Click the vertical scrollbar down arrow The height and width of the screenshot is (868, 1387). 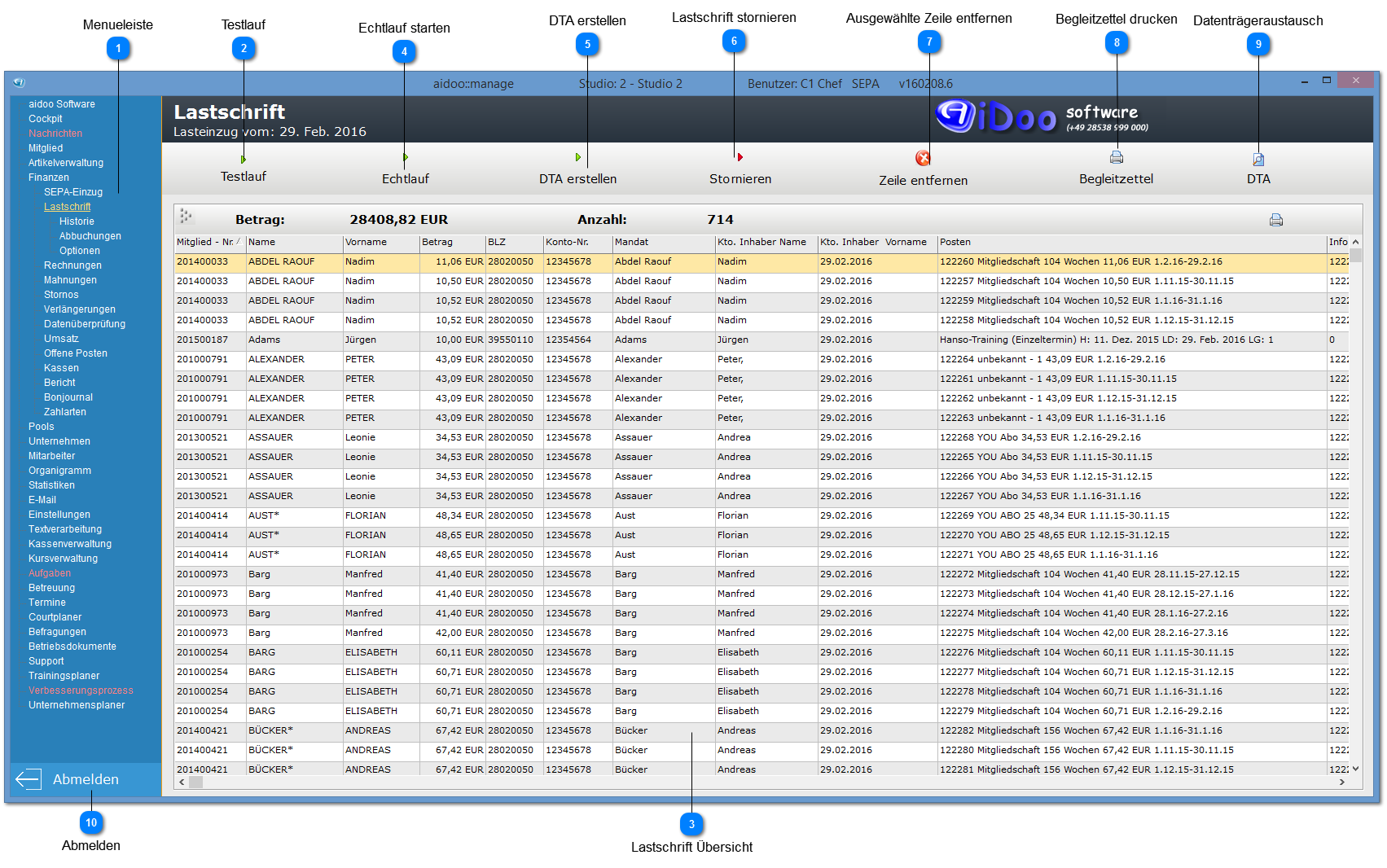(x=1355, y=769)
